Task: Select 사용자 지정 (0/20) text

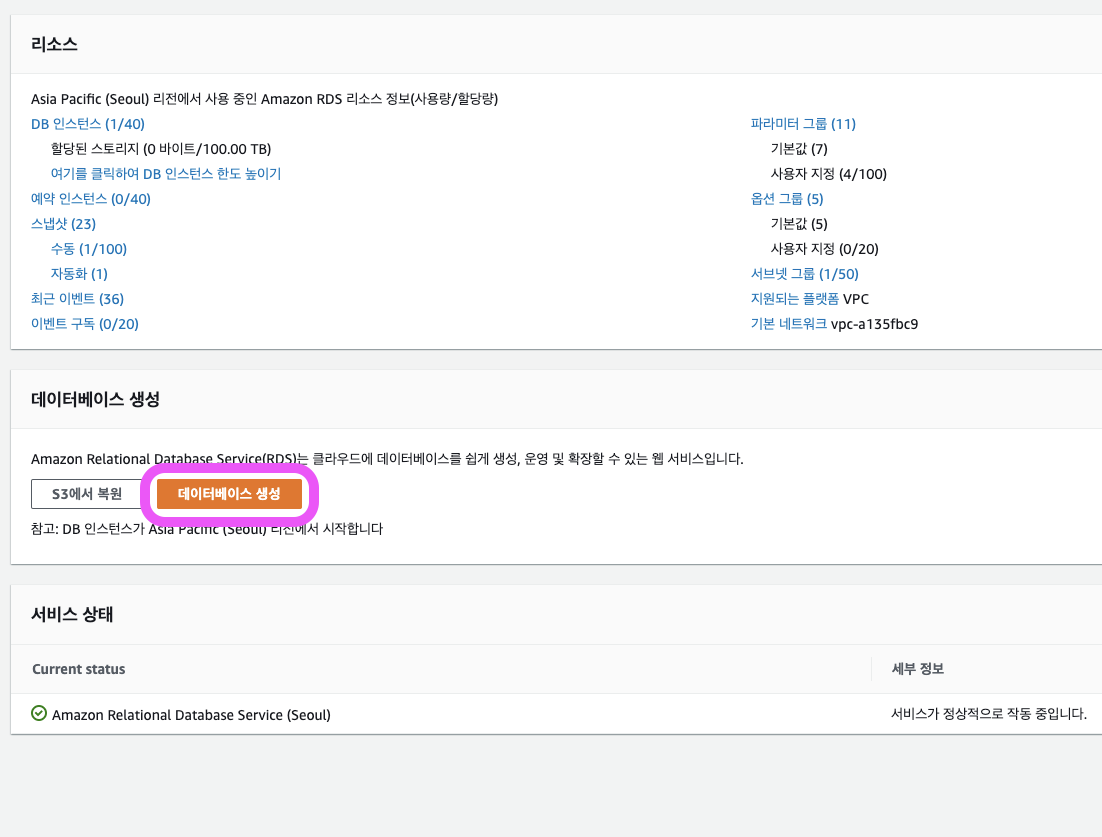Action: click(824, 249)
